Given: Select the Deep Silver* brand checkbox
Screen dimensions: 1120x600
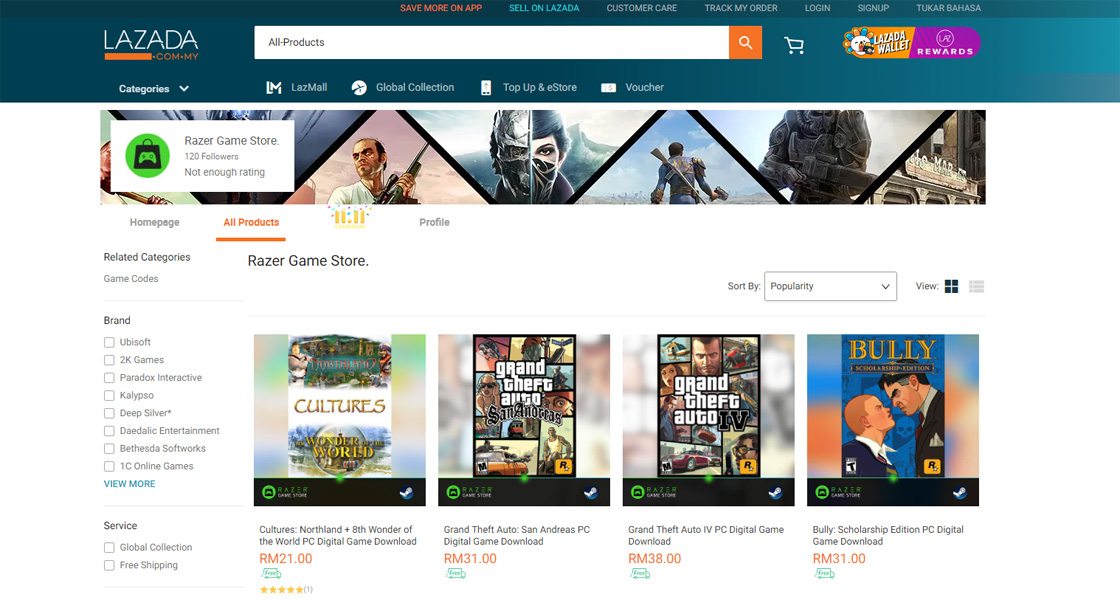Looking at the screenshot, I should (109, 414).
